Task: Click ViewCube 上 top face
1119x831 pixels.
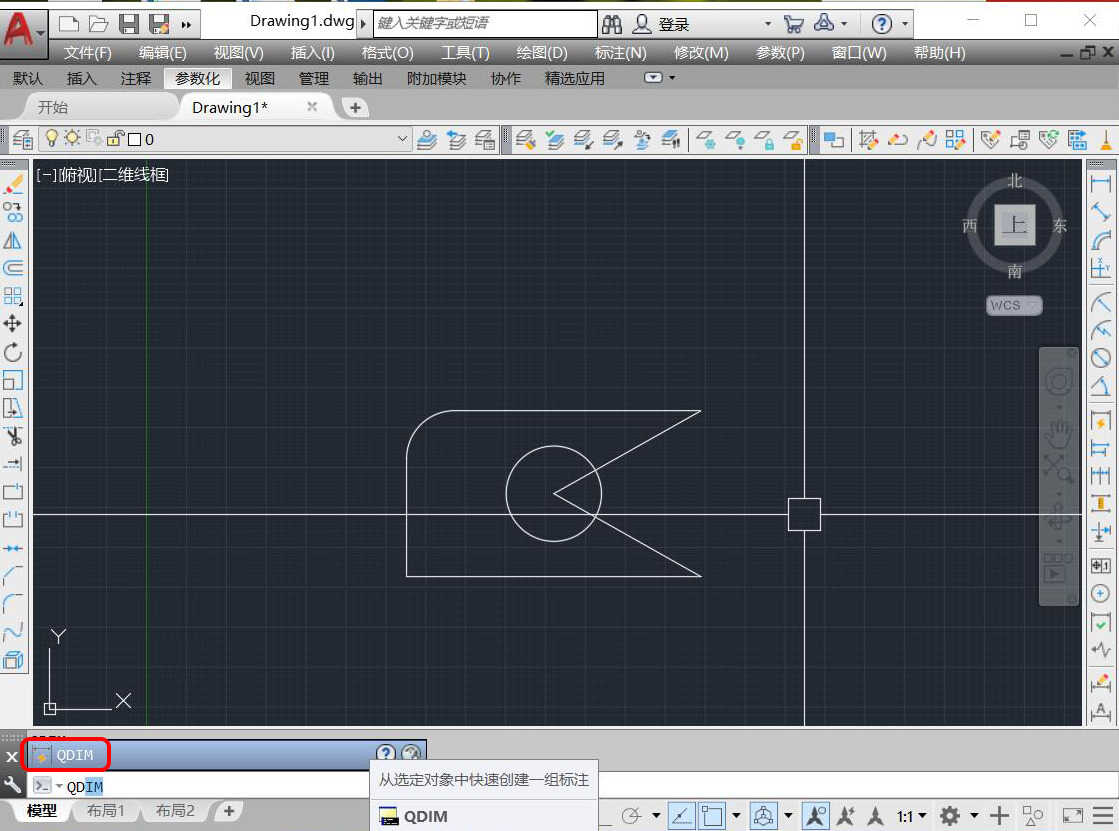Action: 1015,225
